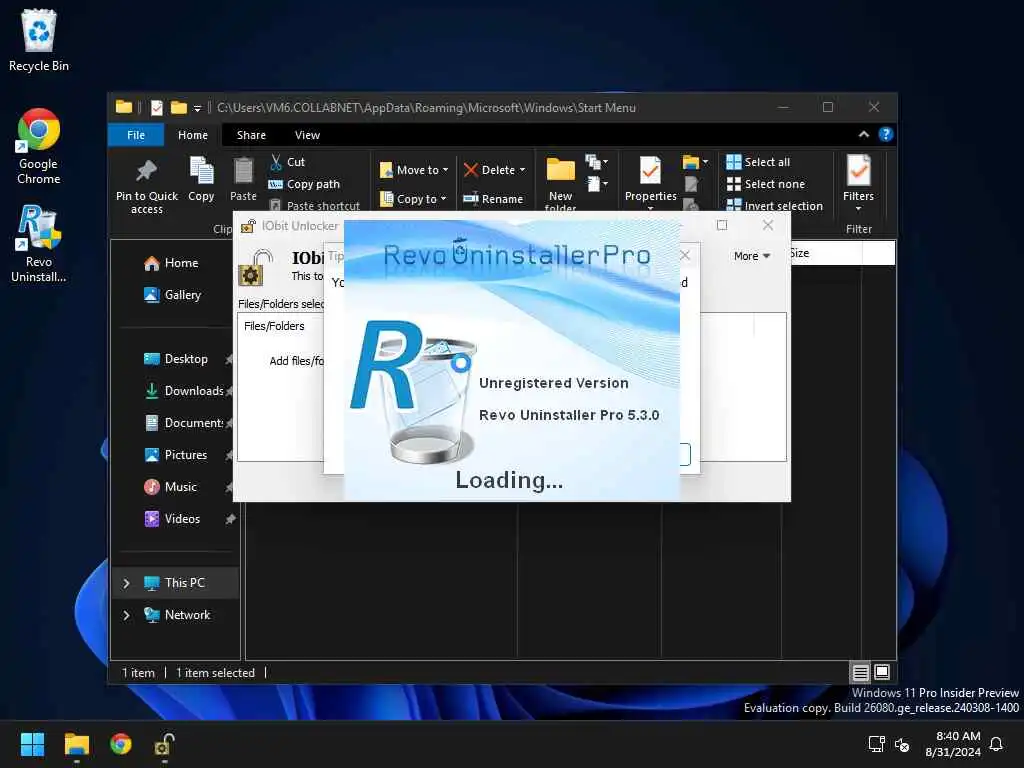Open Revo Uninstaller desktop shortcut
Viewport: 1024px width, 768px height.
point(39,244)
